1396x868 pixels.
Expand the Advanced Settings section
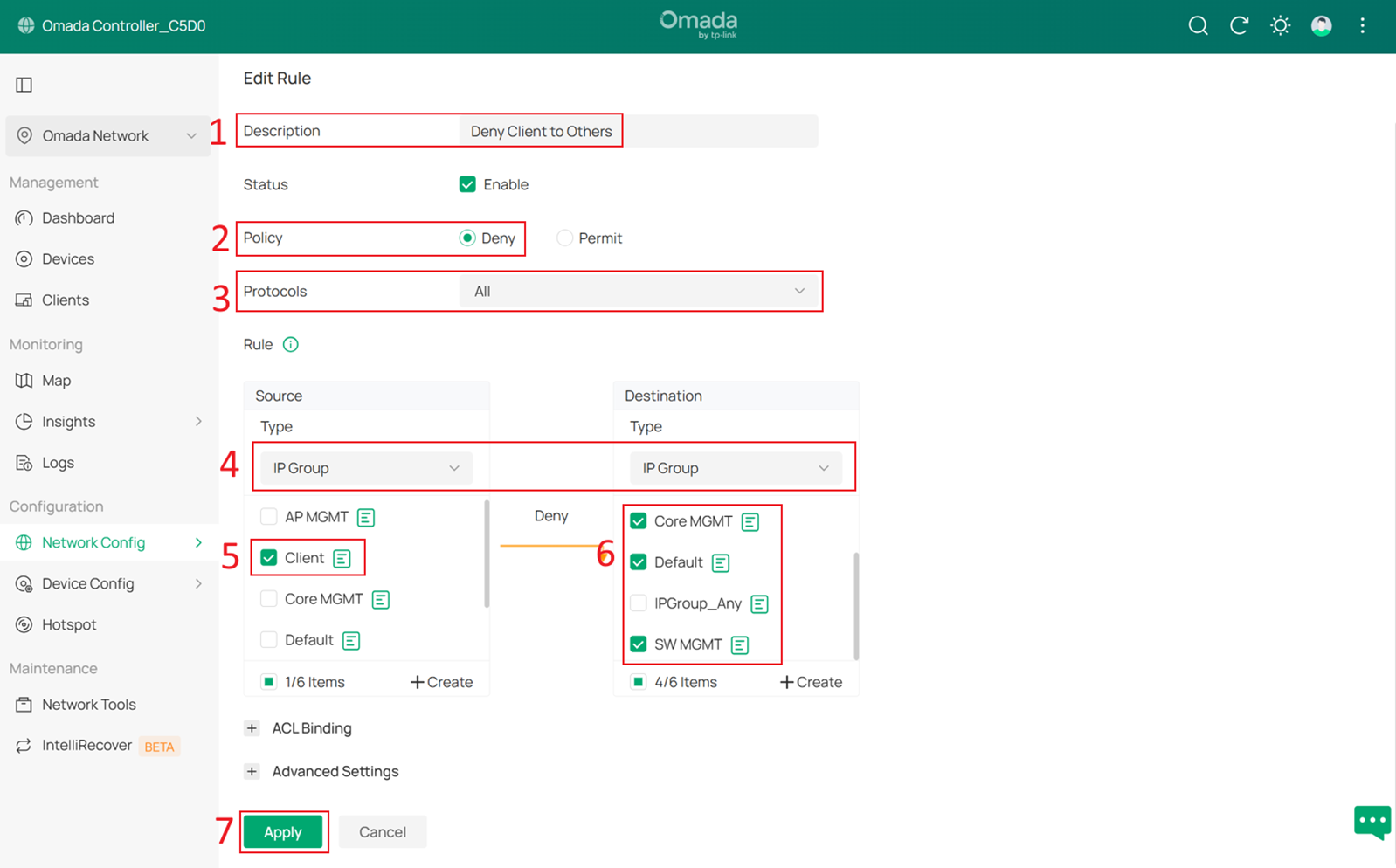pyautogui.click(x=252, y=771)
